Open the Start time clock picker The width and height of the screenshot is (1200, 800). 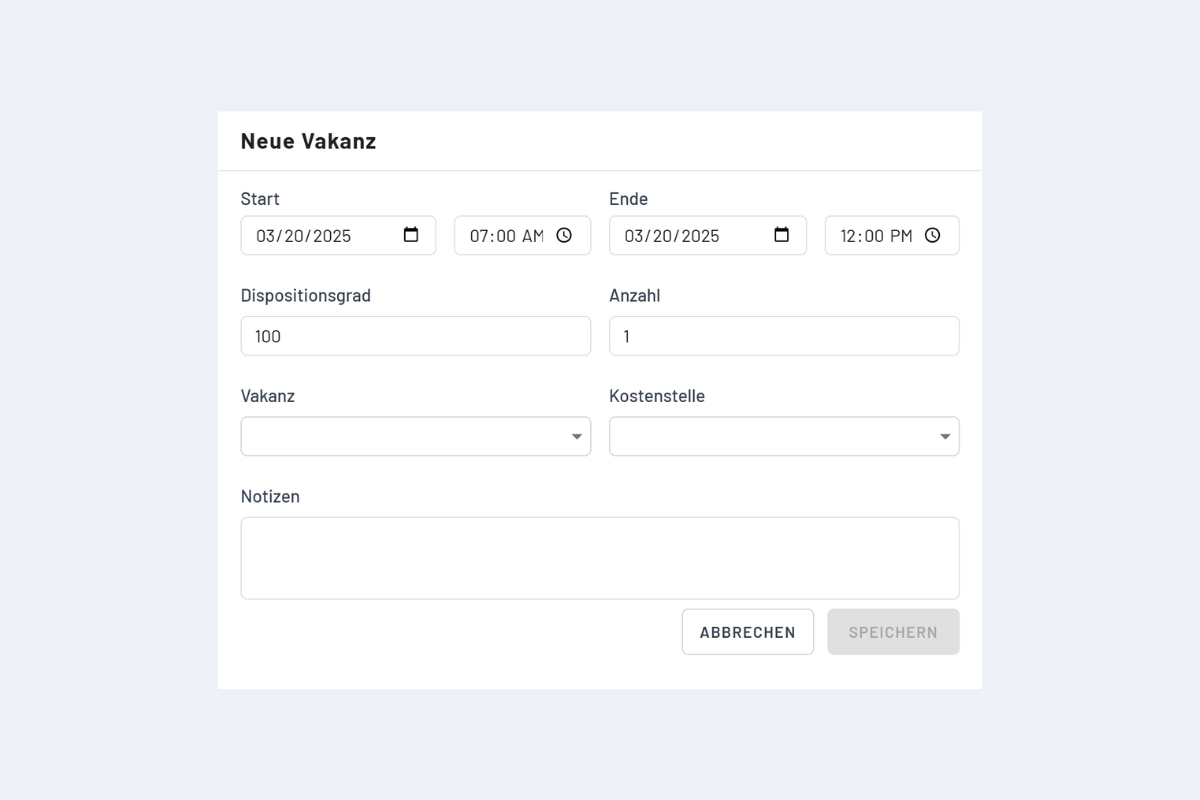click(x=564, y=235)
